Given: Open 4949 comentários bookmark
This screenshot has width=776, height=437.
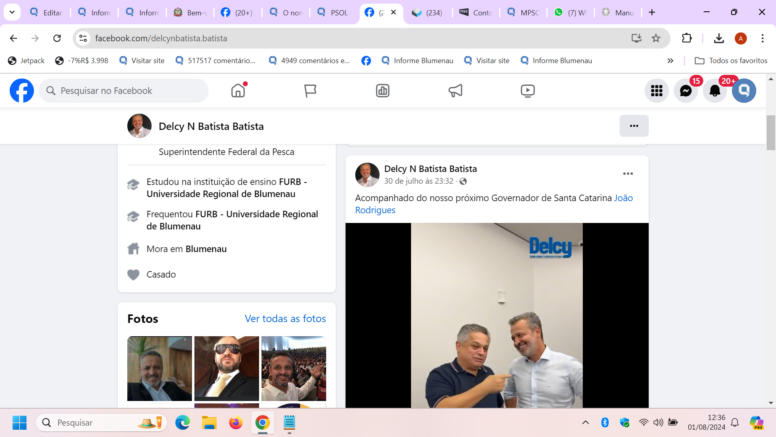Looking at the screenshot, I should (309, 60).
